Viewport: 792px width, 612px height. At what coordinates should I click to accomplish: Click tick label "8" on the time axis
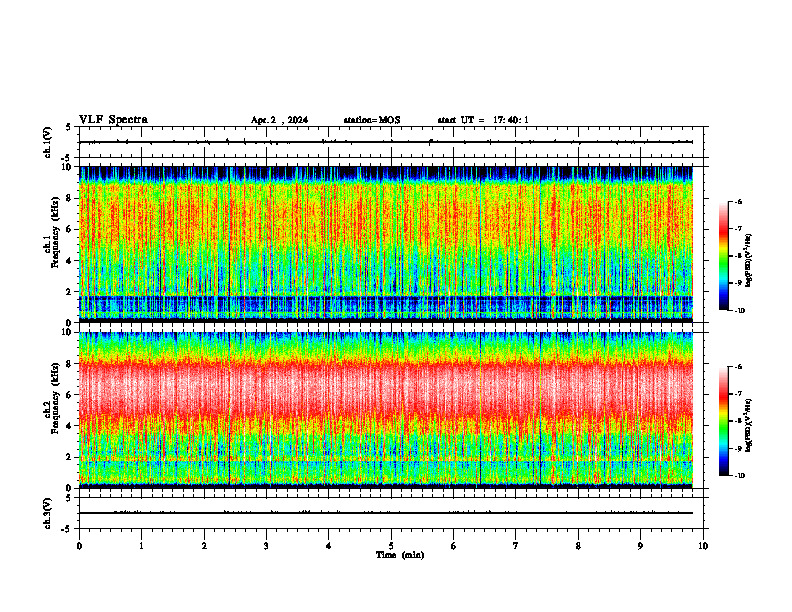point(578,546)
